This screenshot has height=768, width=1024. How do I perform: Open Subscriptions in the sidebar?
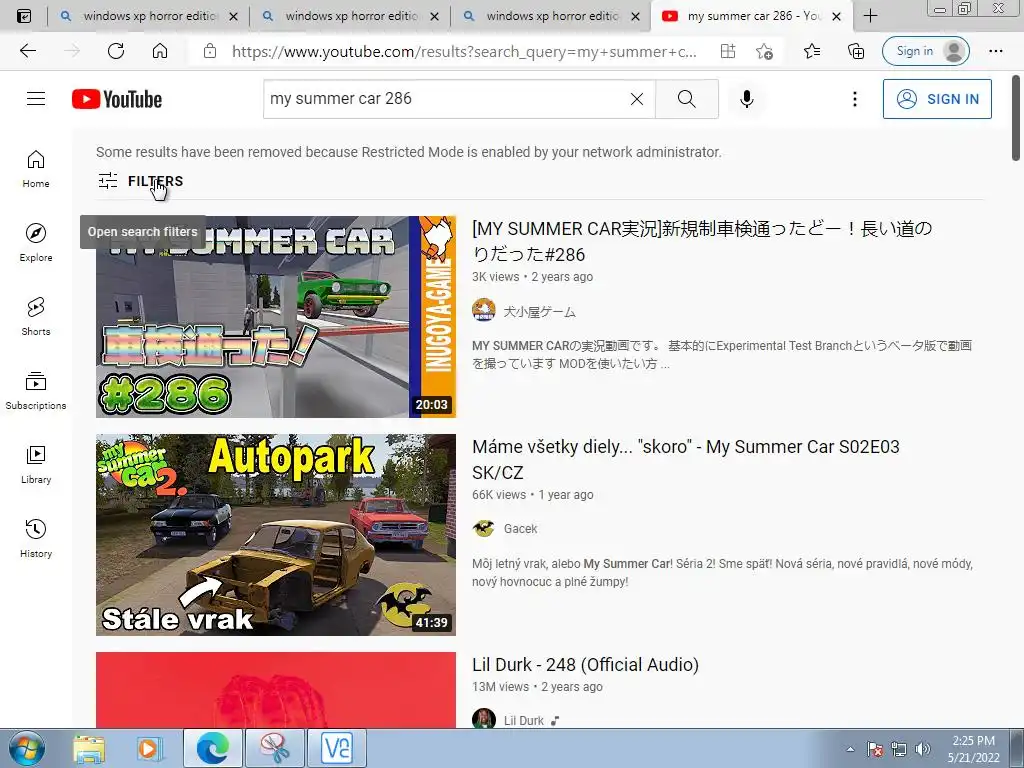(36, 391)
